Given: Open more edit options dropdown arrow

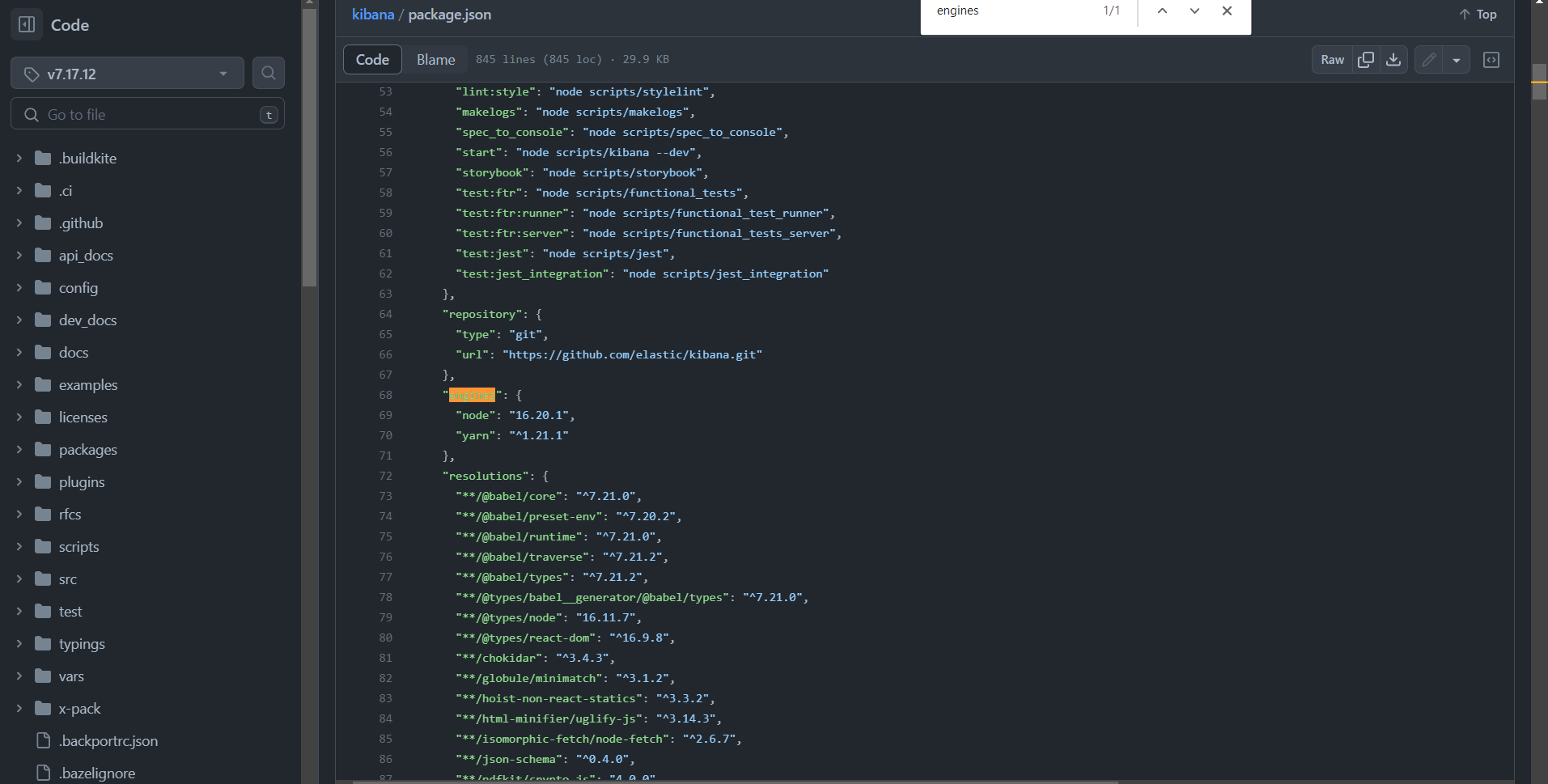Looking at the screenshot, I should [1458, 59].
